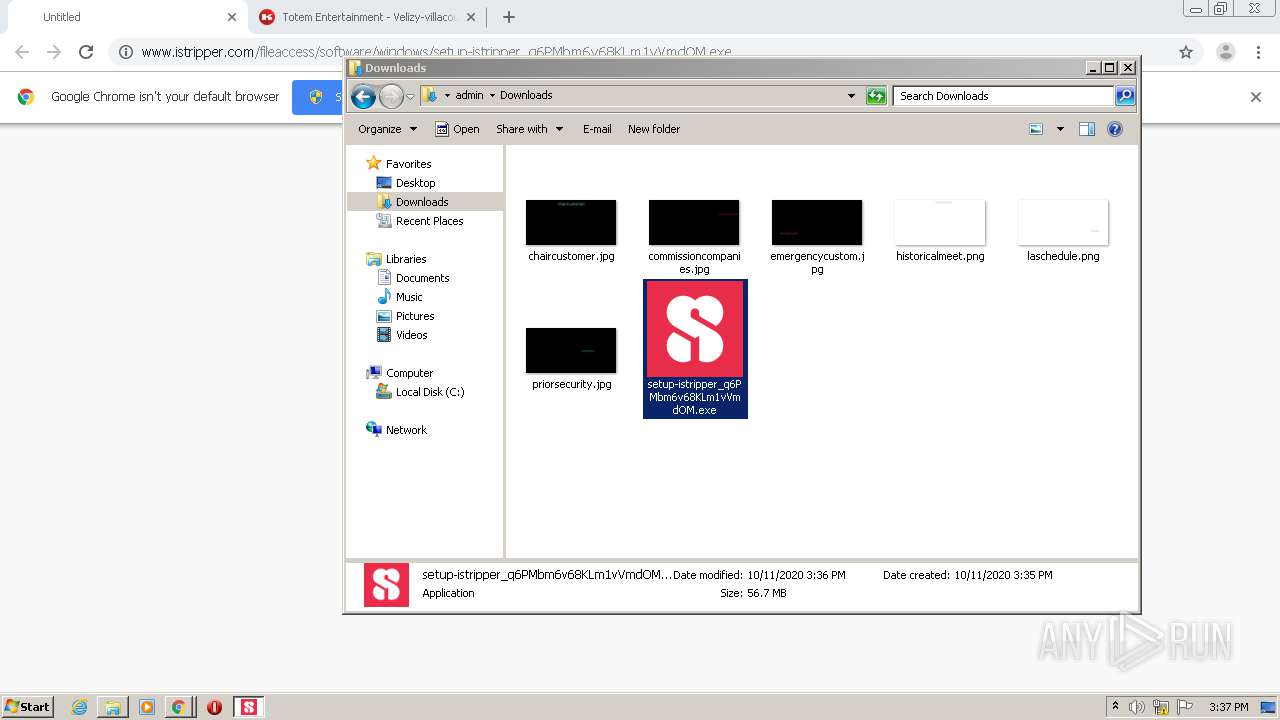
Task: Click Chrome back arrow
Action: [22, 52]
